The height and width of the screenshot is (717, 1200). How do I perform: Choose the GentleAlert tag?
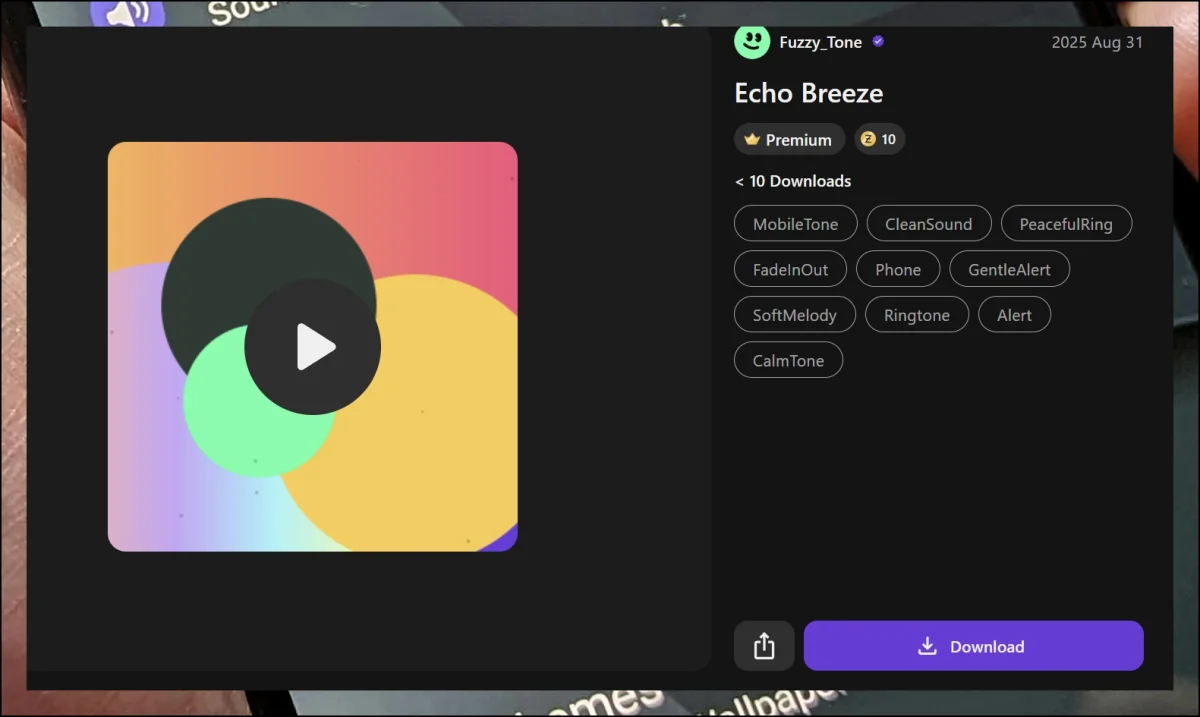pyautogui.click(x=1009, y=269)
